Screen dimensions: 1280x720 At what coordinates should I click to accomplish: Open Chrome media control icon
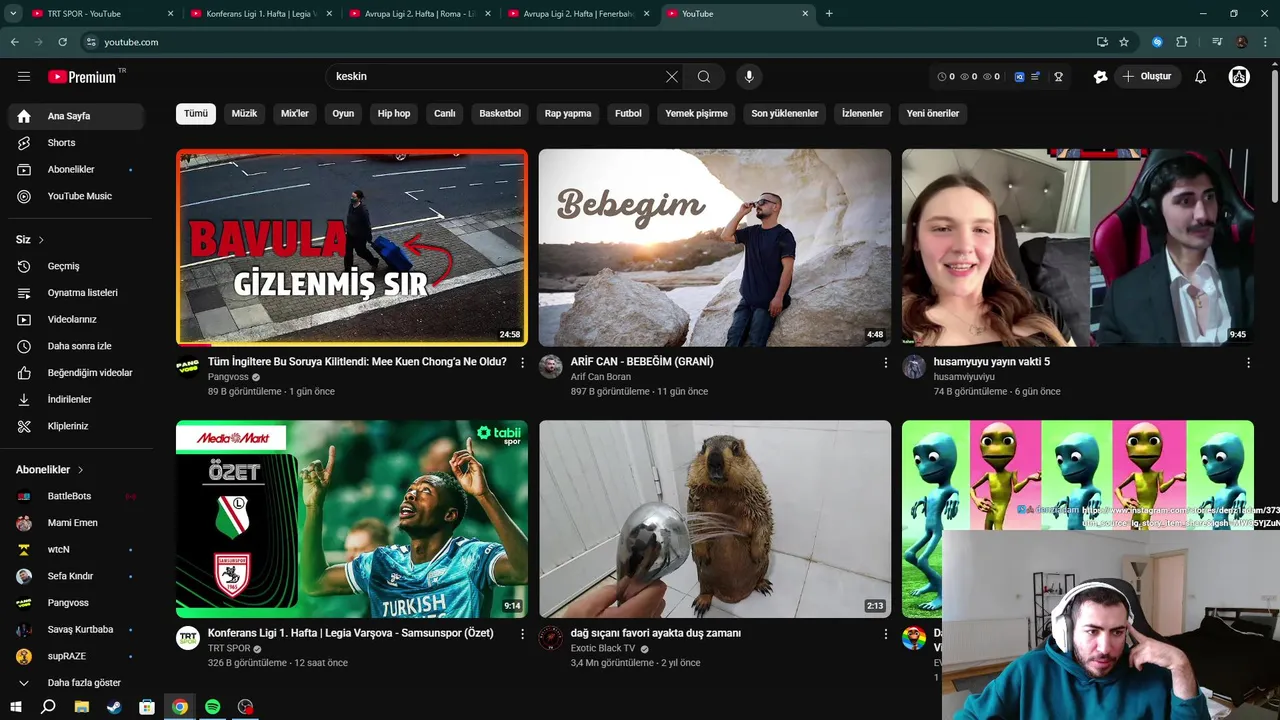click(x=1217, y=42)
